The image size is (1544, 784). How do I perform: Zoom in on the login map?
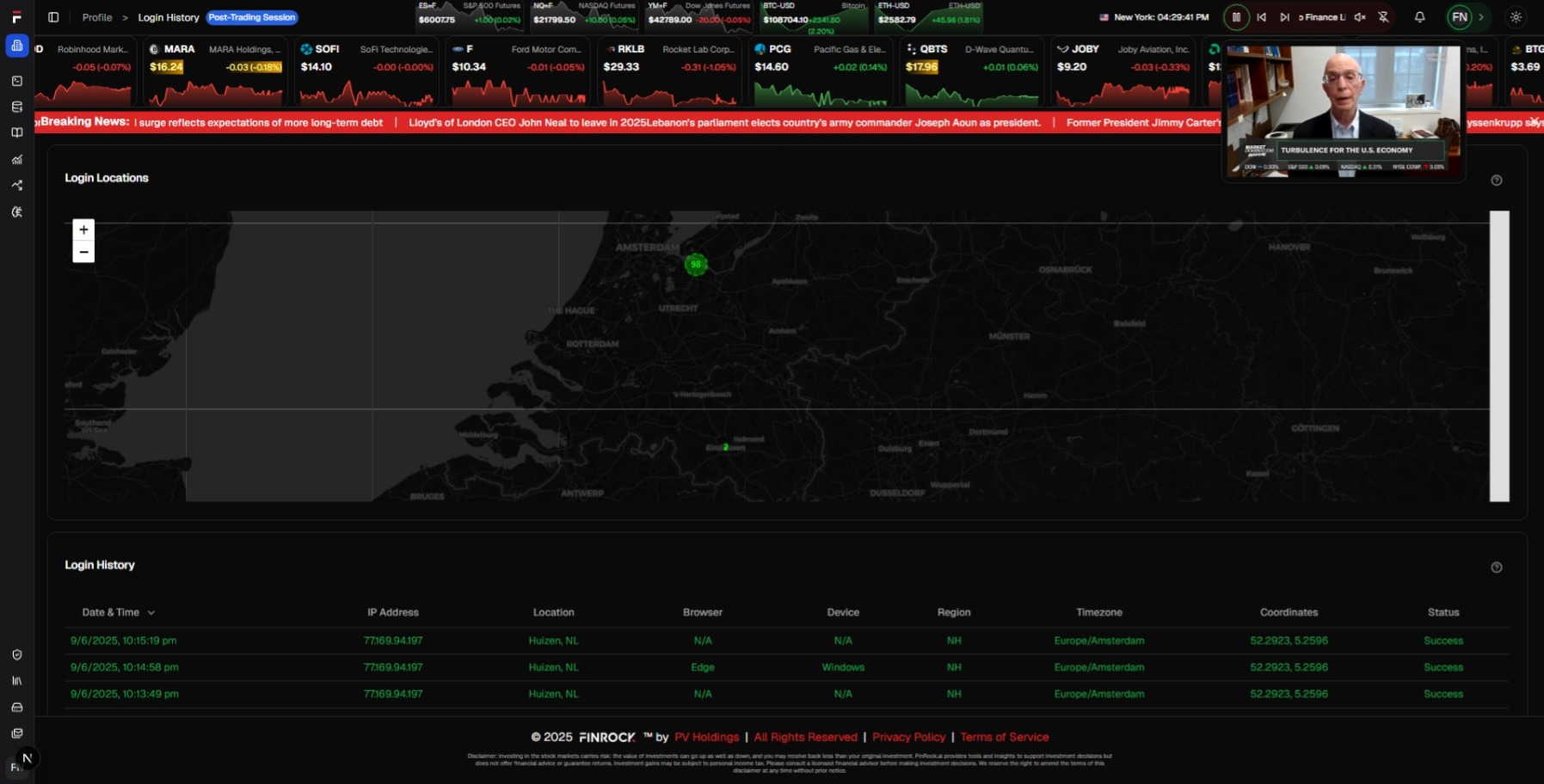(x=83, y=230)
